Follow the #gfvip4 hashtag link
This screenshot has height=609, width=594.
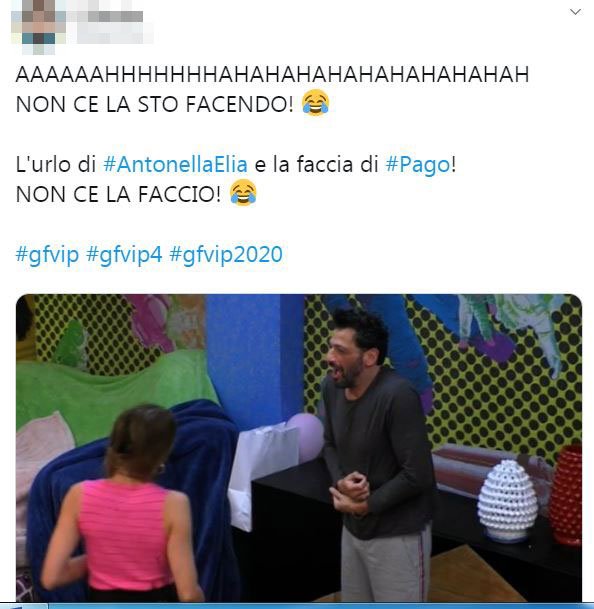pyautogui.click(x=124, y=254)
